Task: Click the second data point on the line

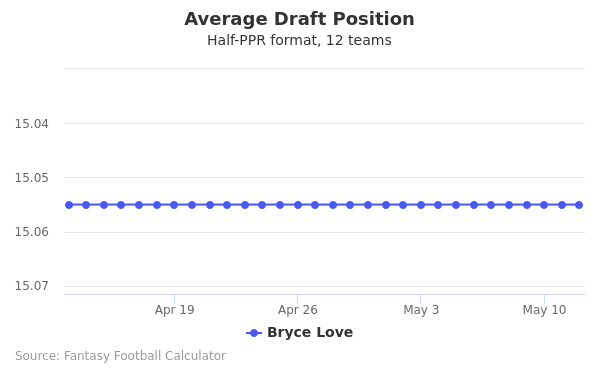Action: [86, 205]
